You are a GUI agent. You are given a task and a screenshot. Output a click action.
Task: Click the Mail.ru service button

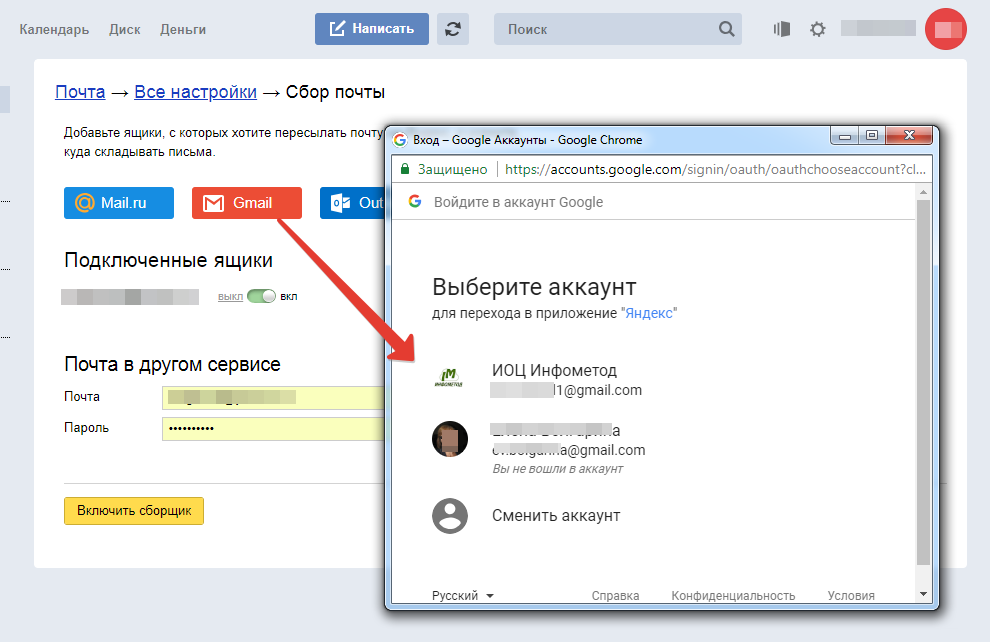[119, 203]
